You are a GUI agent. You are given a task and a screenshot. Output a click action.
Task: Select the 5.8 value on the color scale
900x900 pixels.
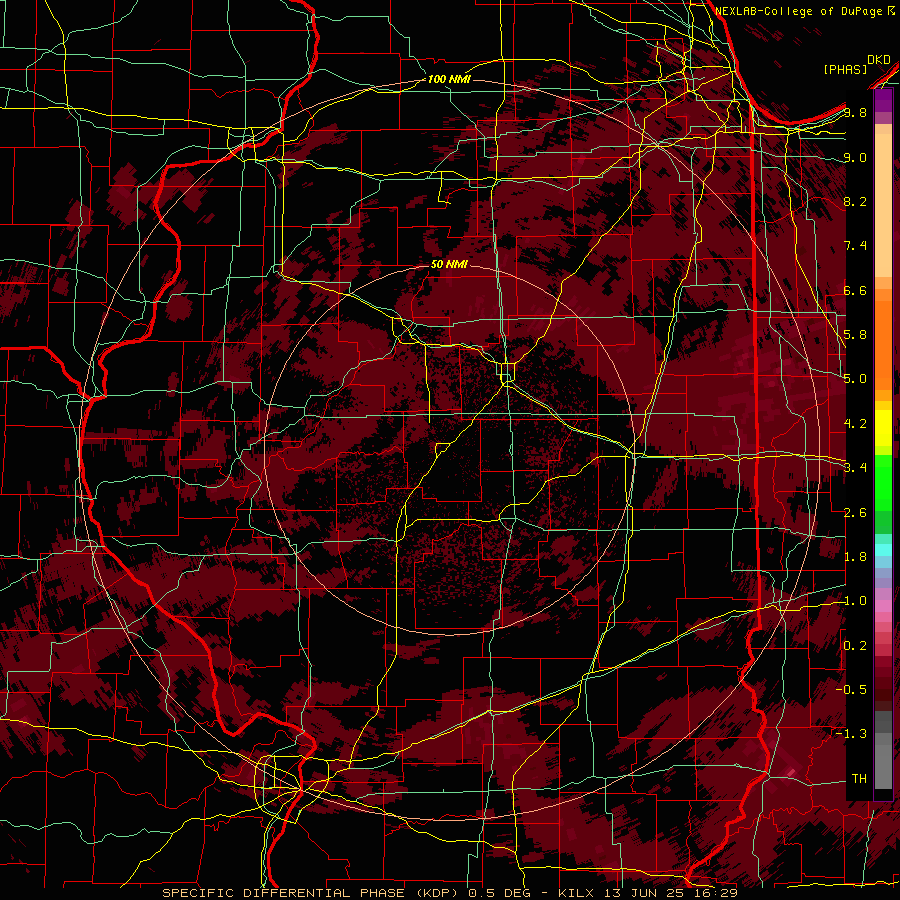855,335
